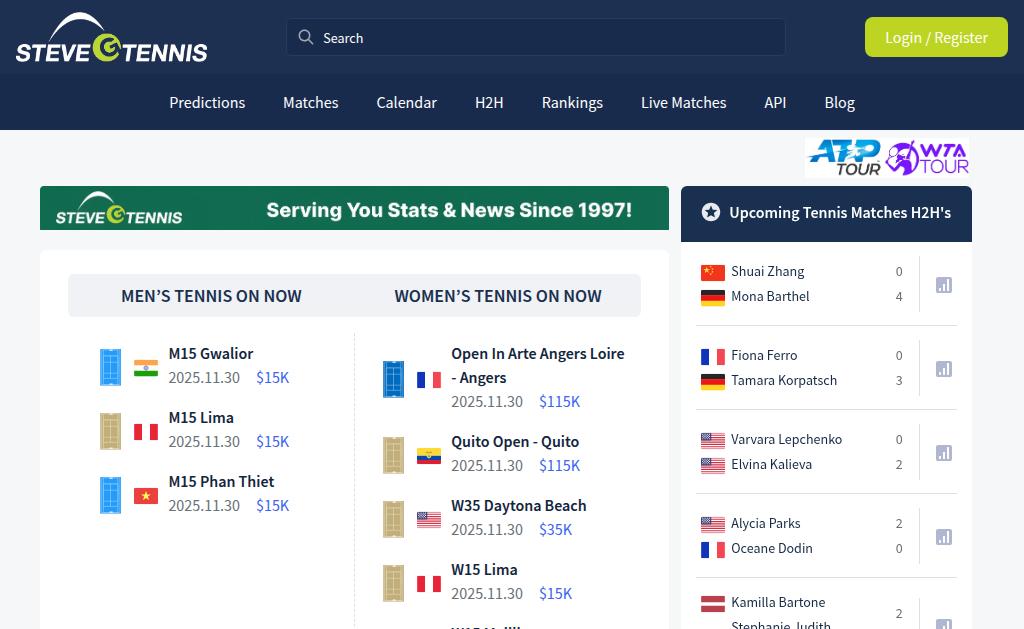
Task: Open the Matches menu
Action: [x=311, y=103]
